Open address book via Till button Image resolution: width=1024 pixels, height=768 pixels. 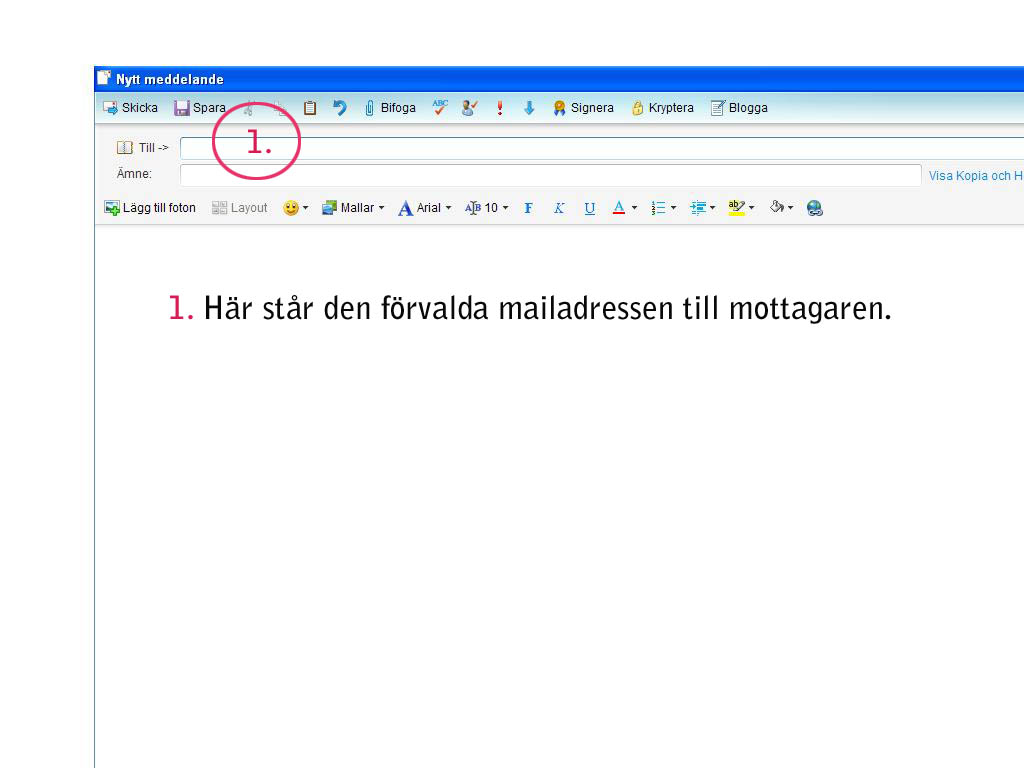(143, 148)
